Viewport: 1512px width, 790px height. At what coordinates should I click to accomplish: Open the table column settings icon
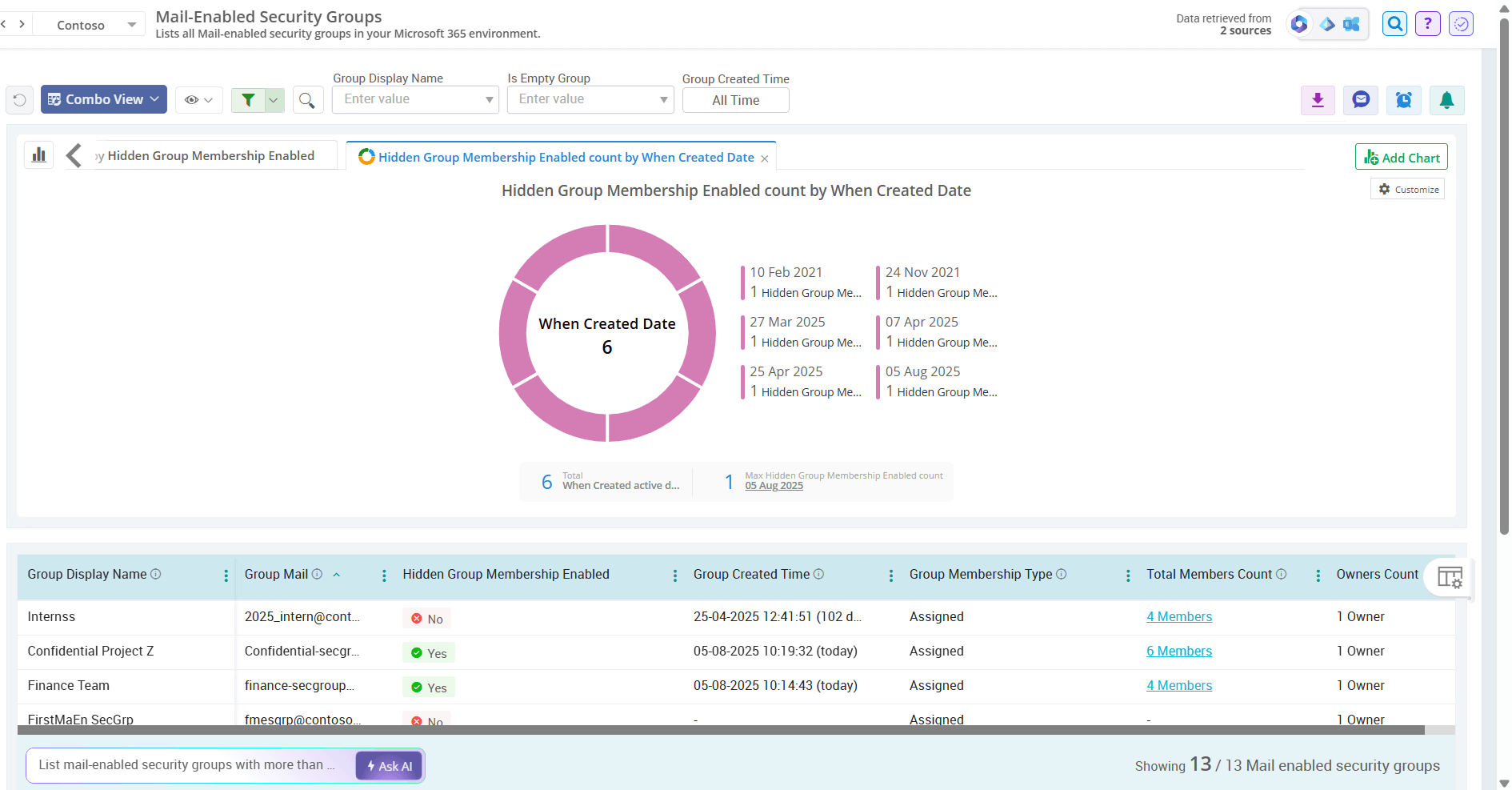[x=1449, y=577]
